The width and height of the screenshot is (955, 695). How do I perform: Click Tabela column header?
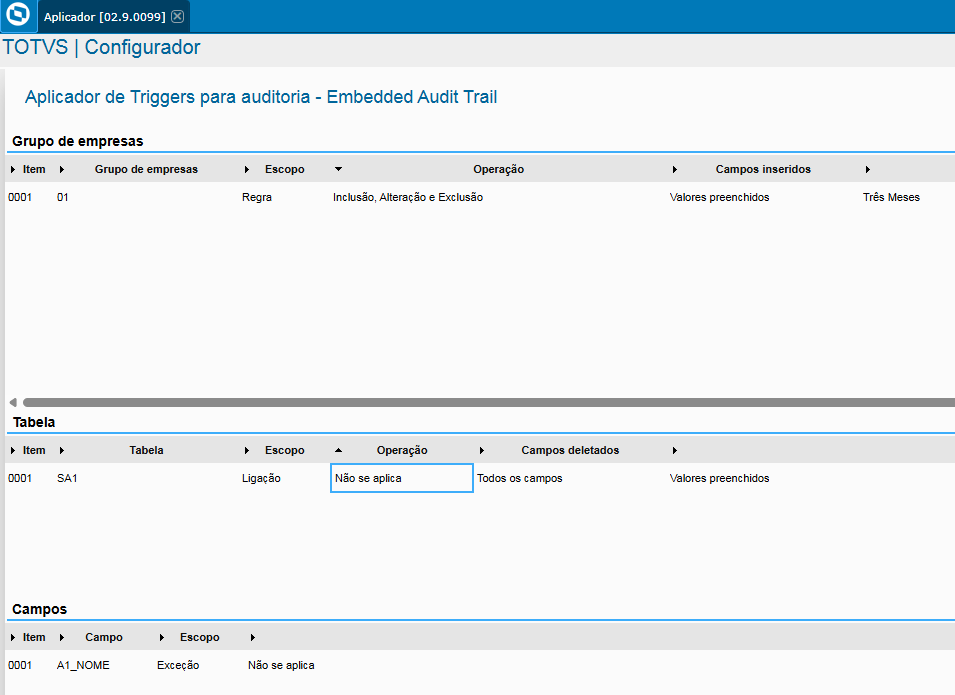point(146,450)
